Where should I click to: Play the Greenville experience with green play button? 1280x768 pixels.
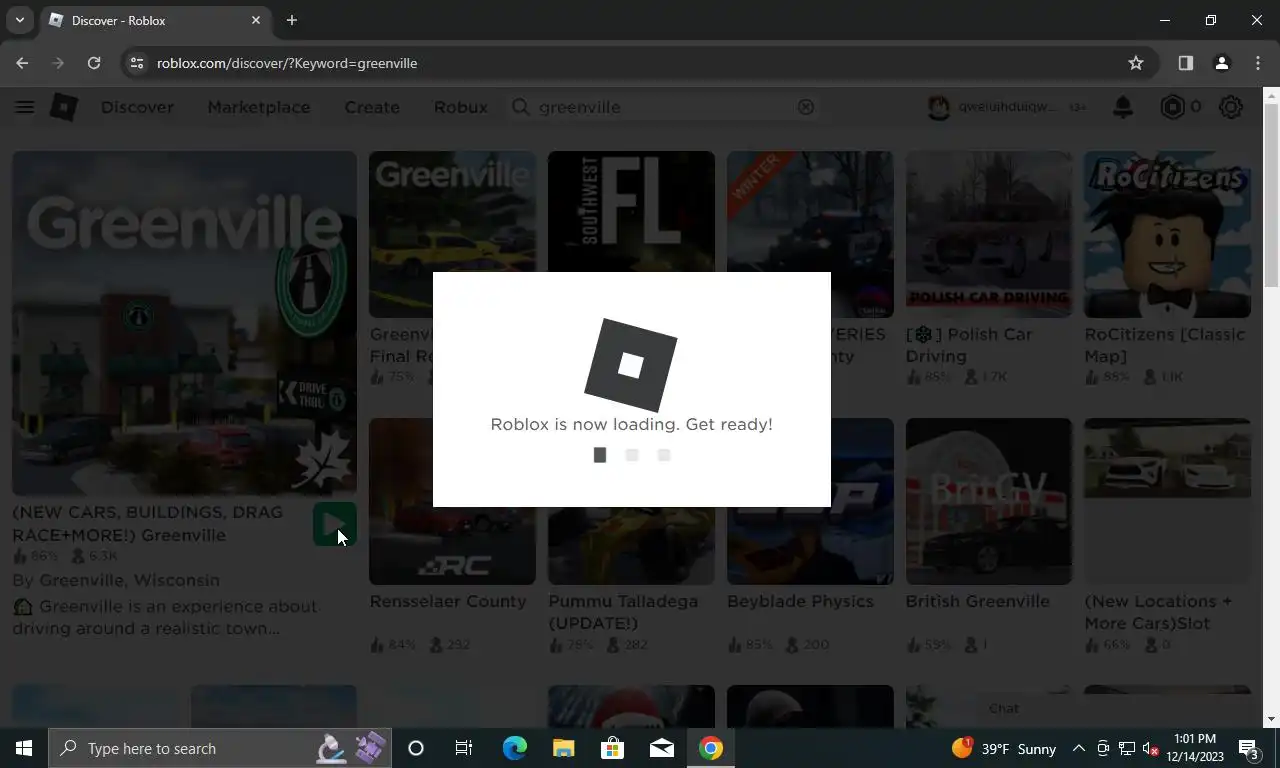[334, 524]
